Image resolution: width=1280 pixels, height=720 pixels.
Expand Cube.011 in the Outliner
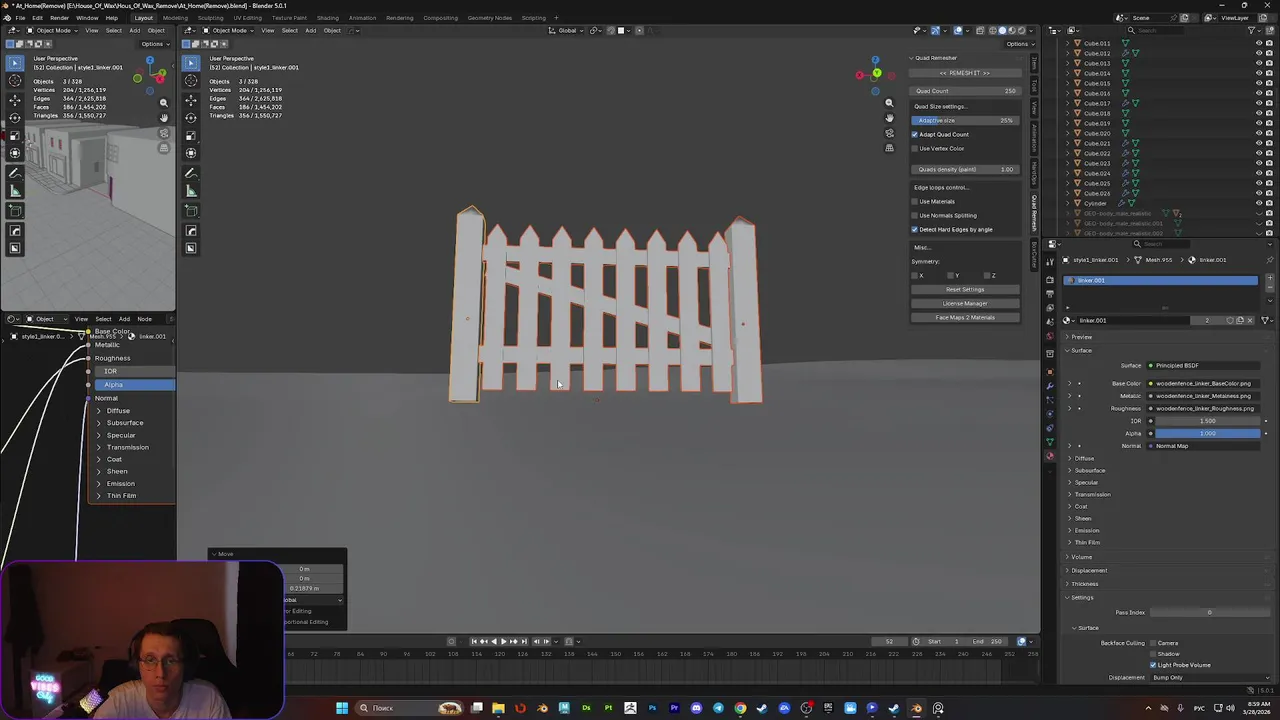pyautogui.click(x=1068, y=43)
